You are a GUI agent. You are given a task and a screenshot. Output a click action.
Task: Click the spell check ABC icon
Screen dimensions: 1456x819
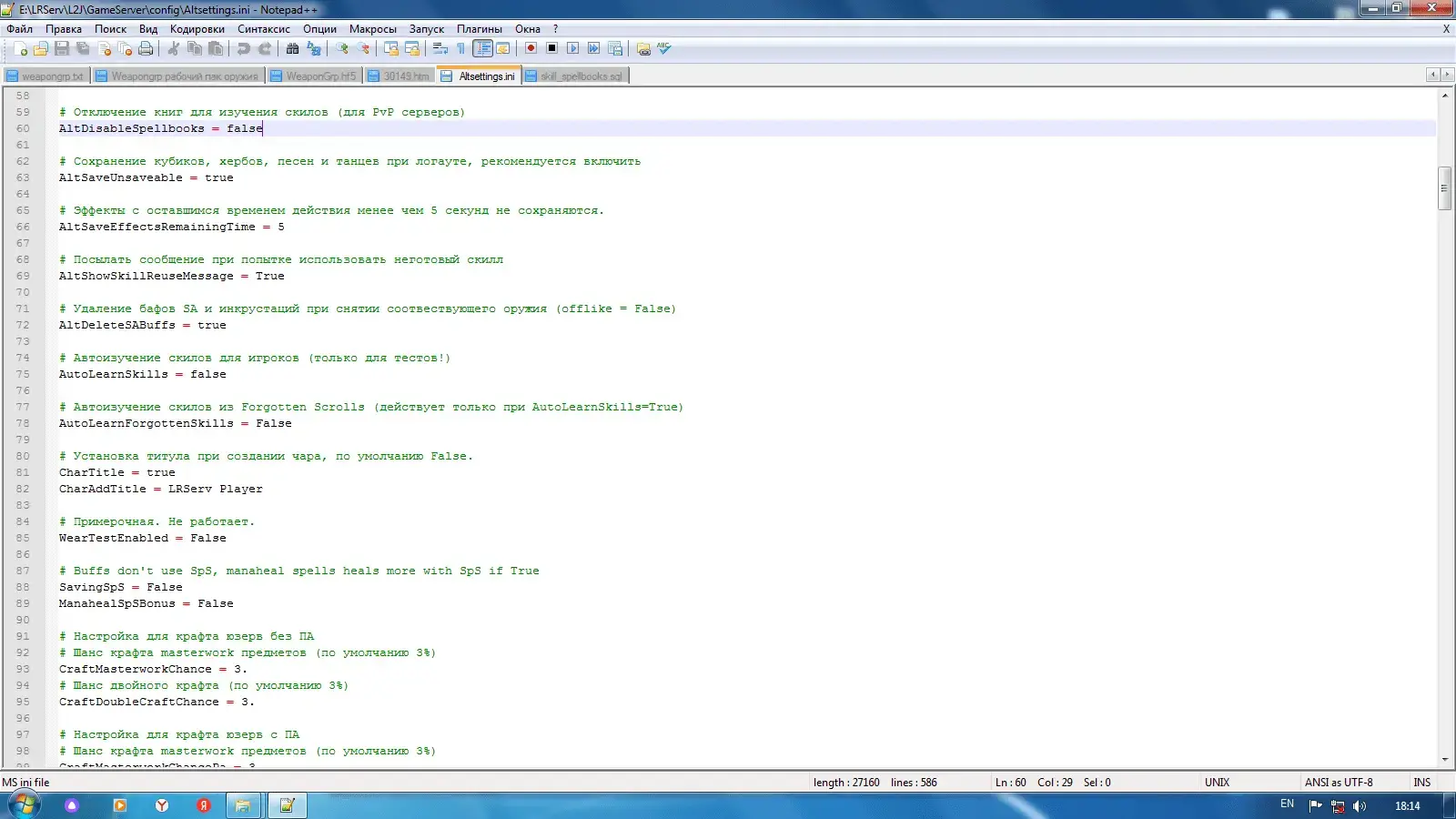pos(664,49)
